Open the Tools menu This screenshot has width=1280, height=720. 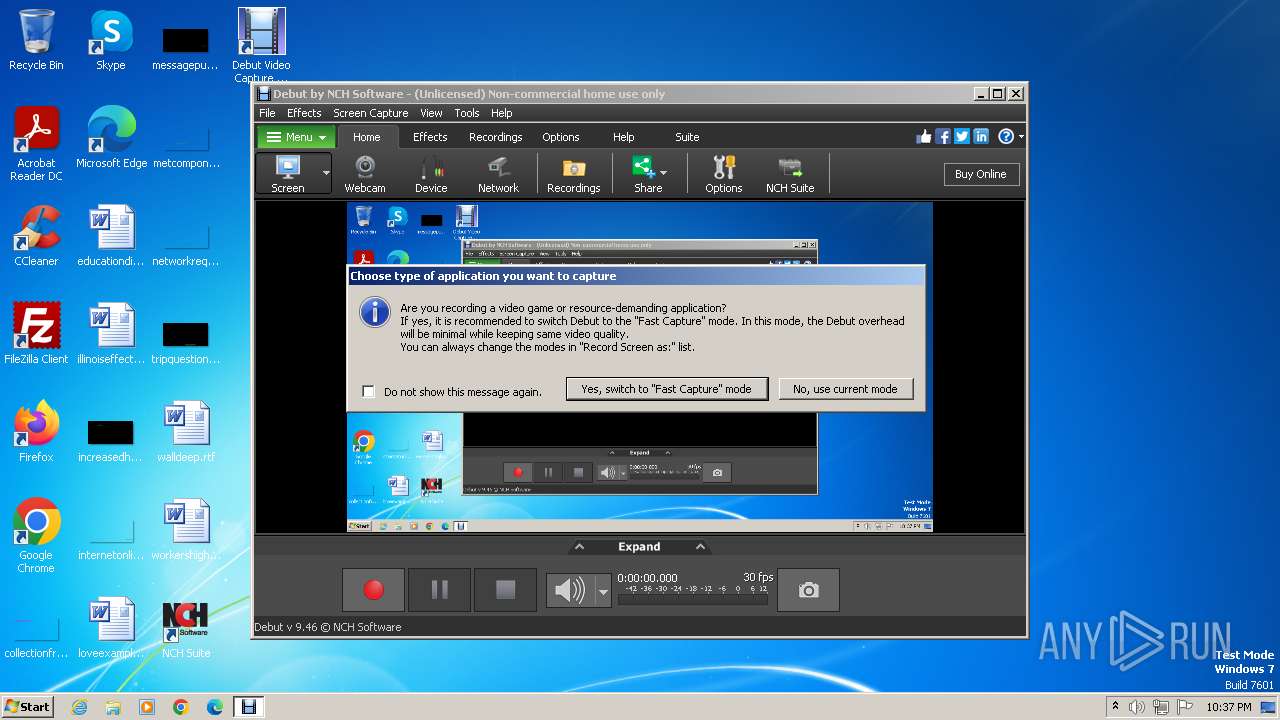pyautogui.click(x=467, y=113)
